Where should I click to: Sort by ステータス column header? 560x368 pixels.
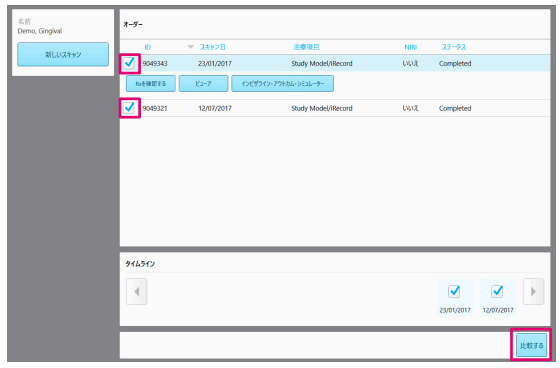coord(454,47)
